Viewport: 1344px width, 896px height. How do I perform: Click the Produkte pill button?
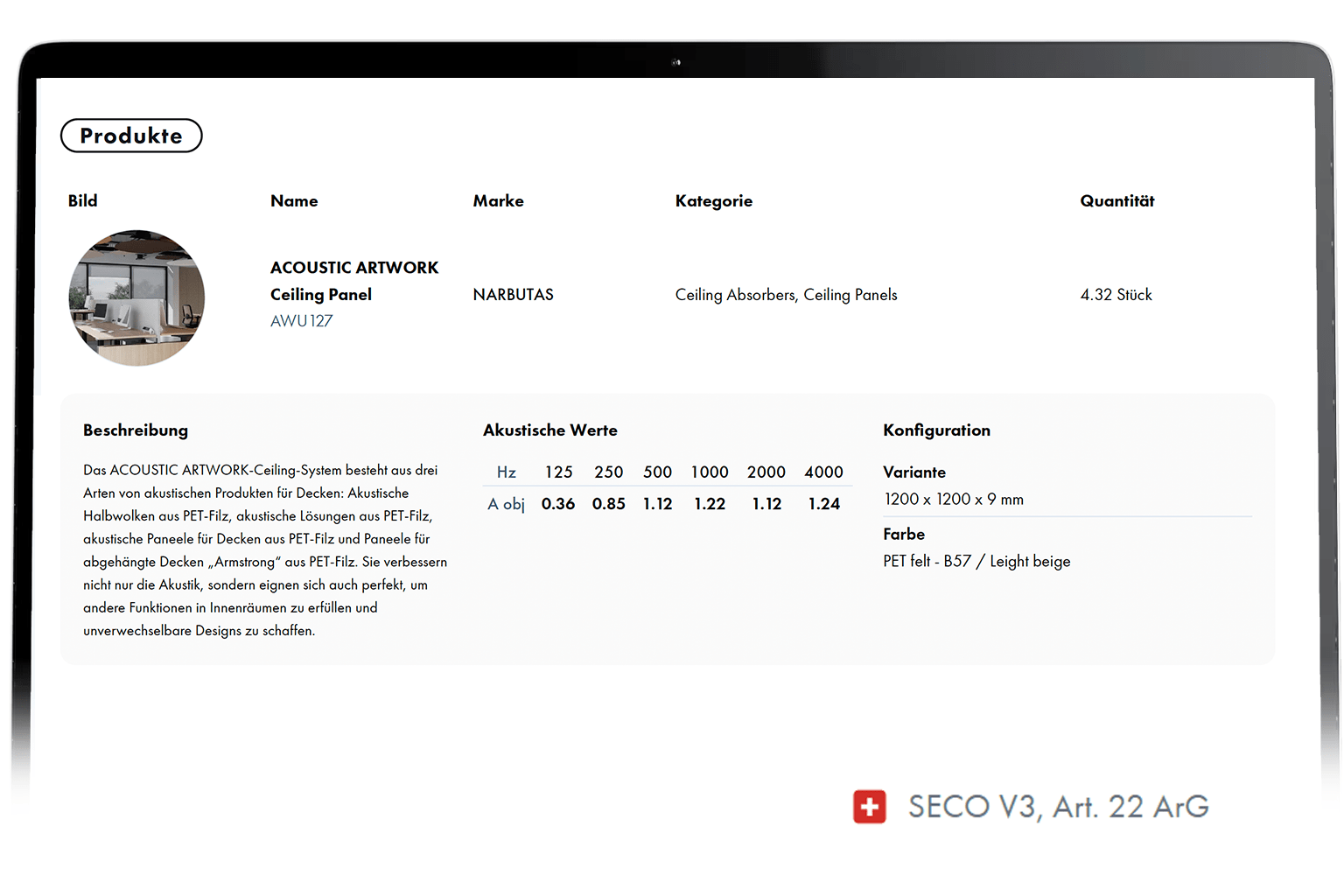pos(131,136)
